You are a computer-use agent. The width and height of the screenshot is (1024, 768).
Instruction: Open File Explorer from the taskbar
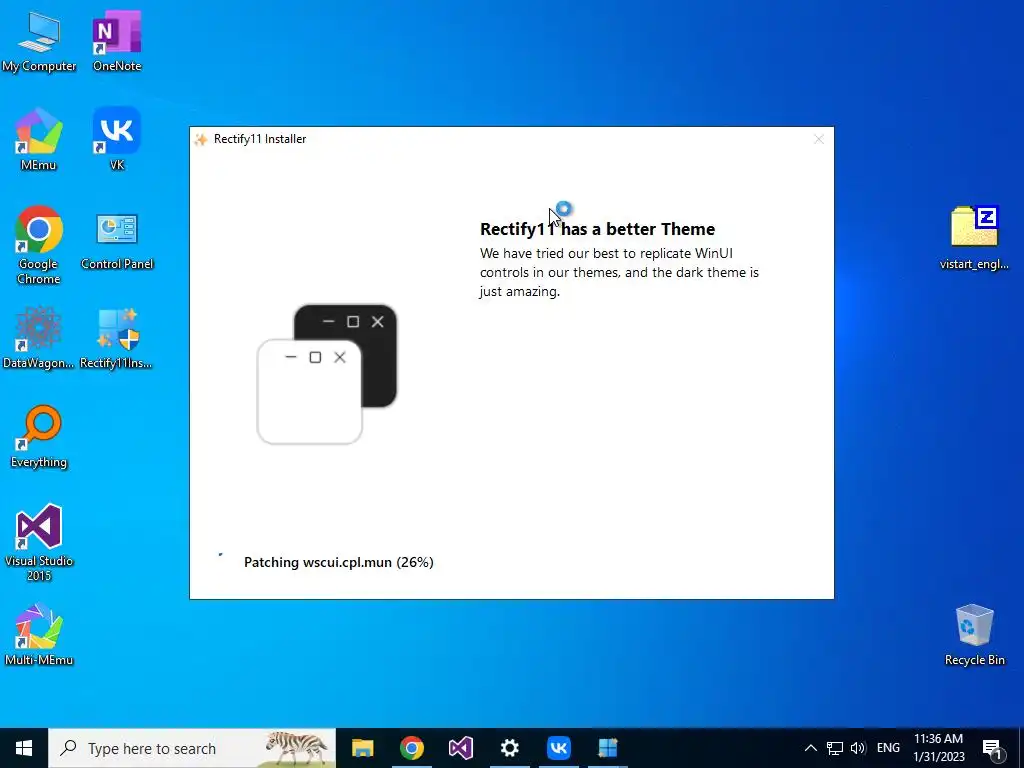[362, 748]
